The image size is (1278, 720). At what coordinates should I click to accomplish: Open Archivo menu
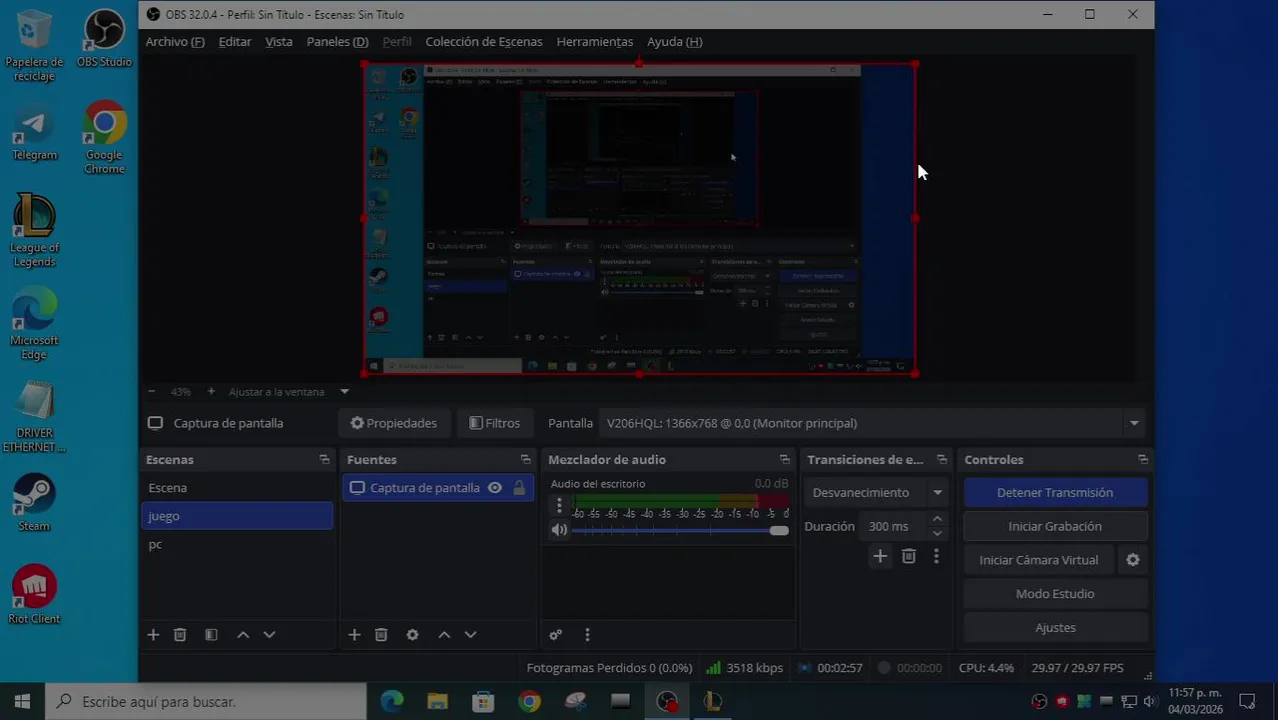pyautogui.click(x=175, y=42)
